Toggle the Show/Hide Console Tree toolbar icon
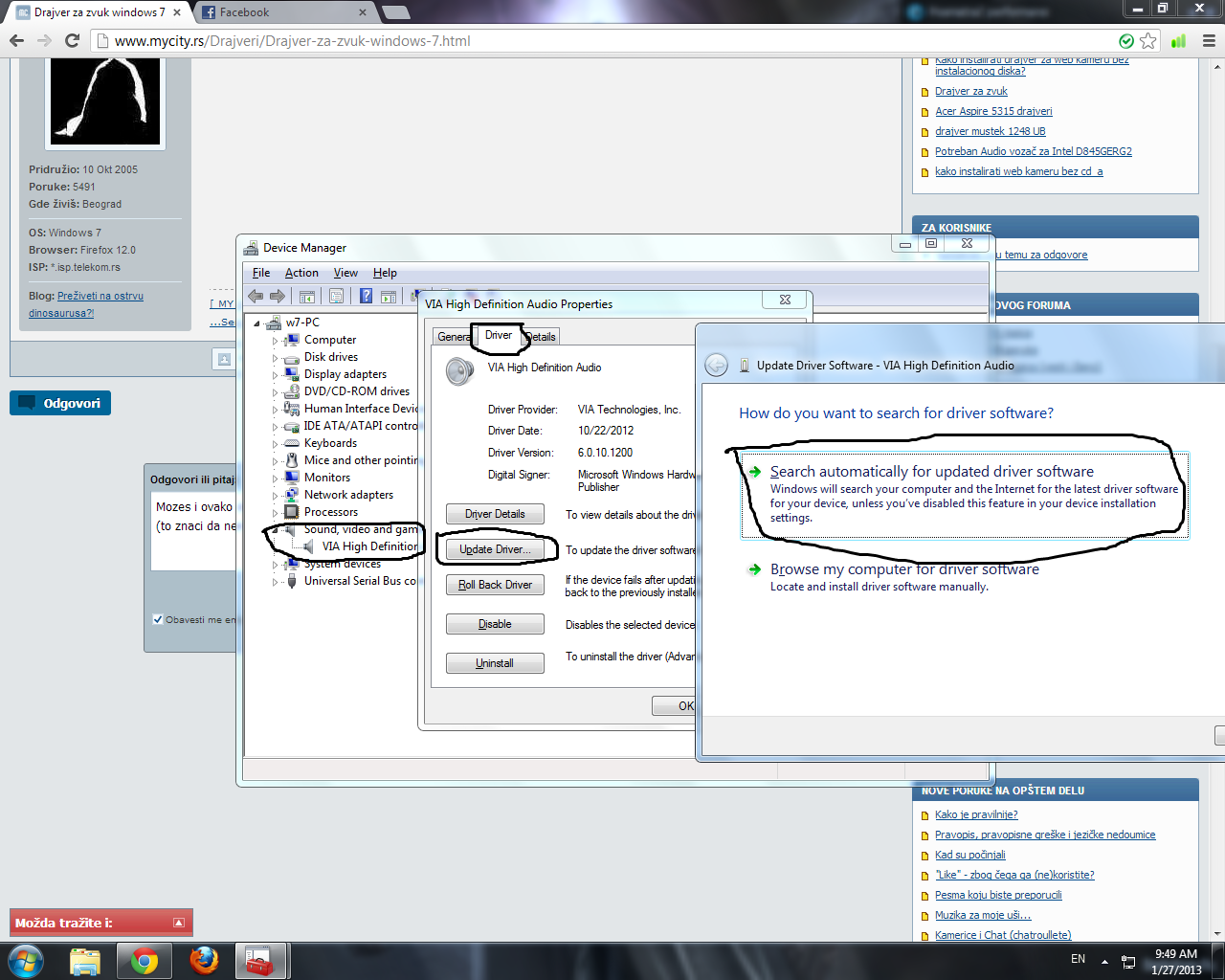Image resolution: width=1225 pixels, height=980 pixels. pyautogui.click(x=307, y=297)
